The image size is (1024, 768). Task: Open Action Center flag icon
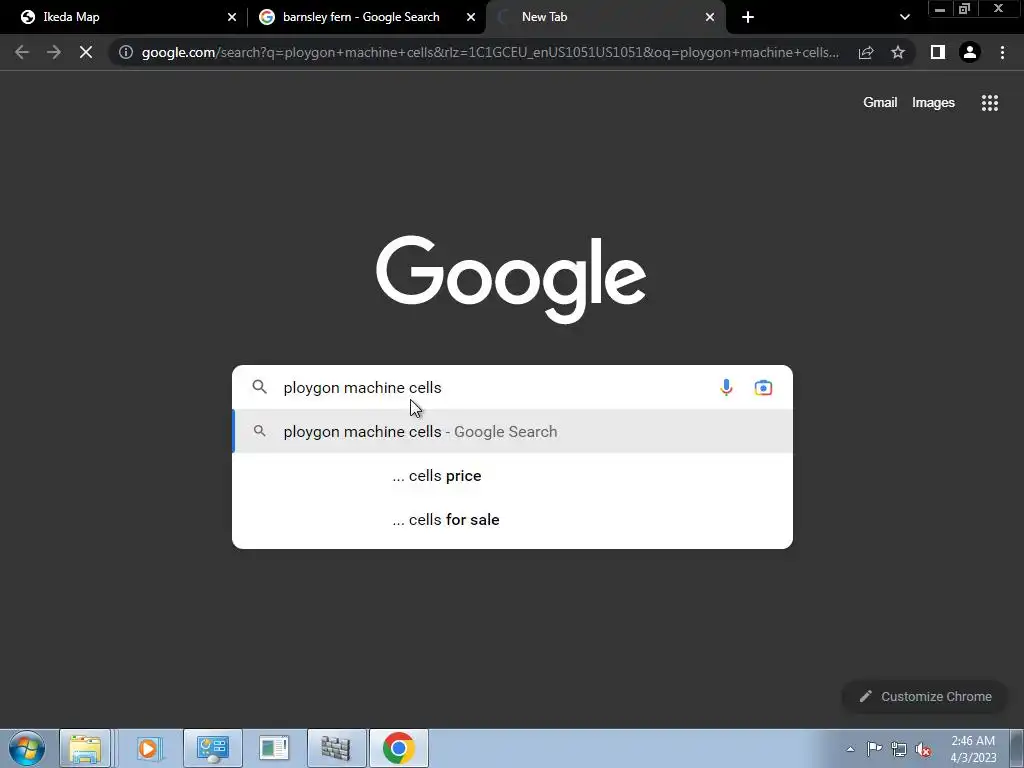pyautogui.click(x=874, y=748)
